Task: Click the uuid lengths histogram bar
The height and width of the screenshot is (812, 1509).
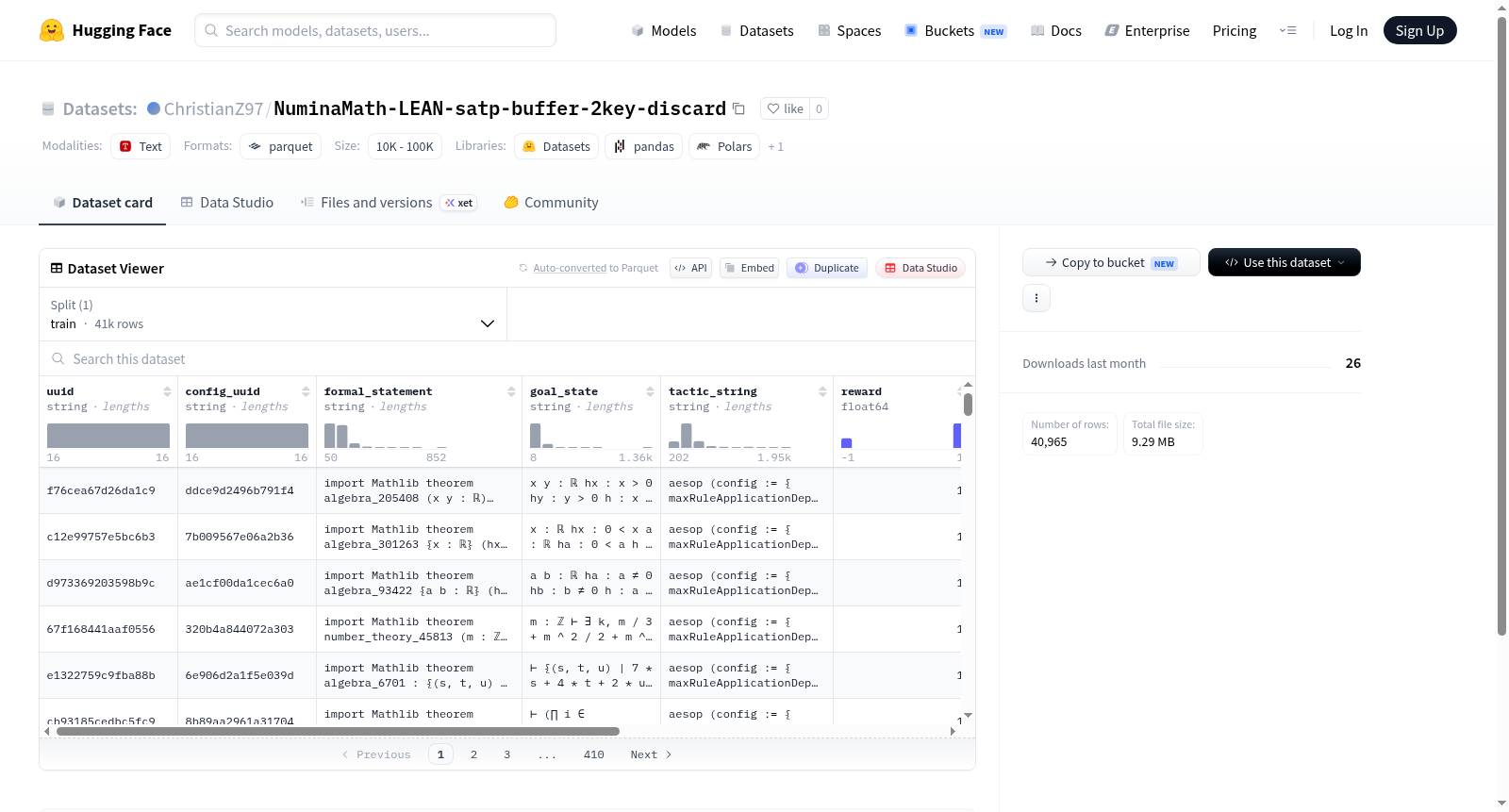Action: (108, 436)
